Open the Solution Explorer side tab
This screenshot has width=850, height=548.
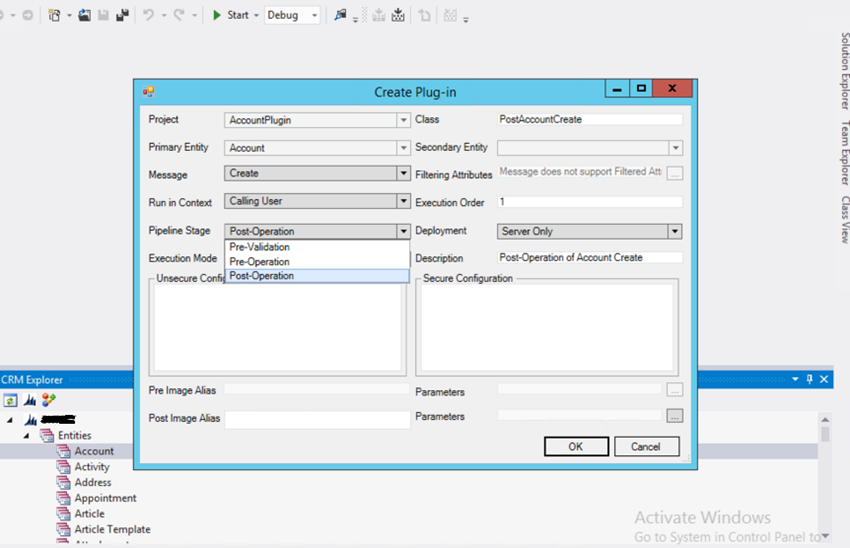pyautogui.click(x=843, y=71)
